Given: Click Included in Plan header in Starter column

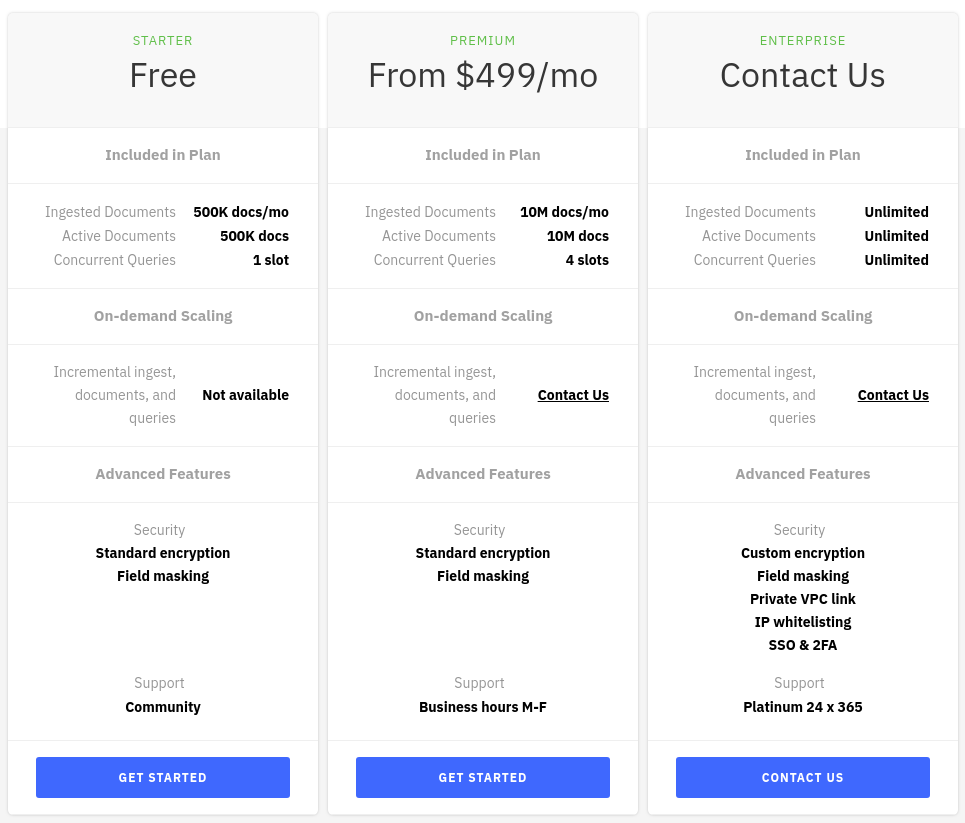Looking at the screenshot, I should tap(162, 155).
